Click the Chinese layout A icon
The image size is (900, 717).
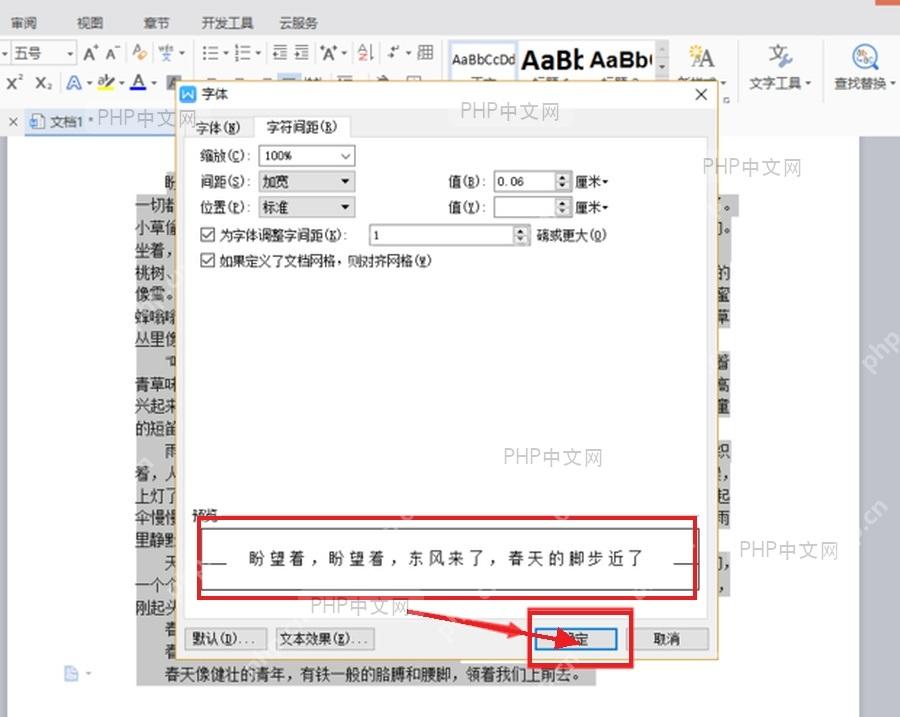click(329, 53)
